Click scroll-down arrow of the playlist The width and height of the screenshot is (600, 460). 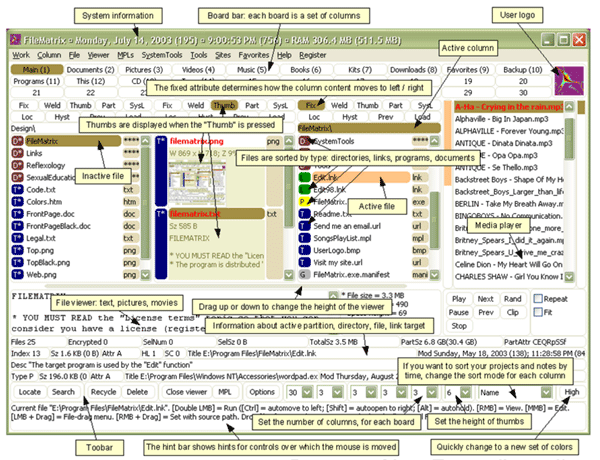pyautogui.click(x=569, y=276)
